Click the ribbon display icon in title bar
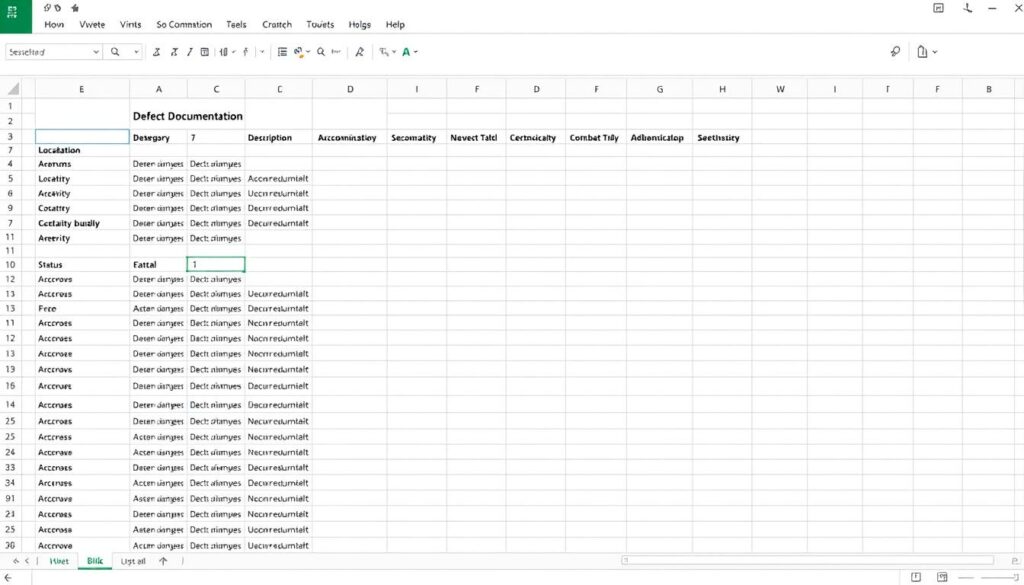This screenshot has height=585, width=1024. pos(938,8)
